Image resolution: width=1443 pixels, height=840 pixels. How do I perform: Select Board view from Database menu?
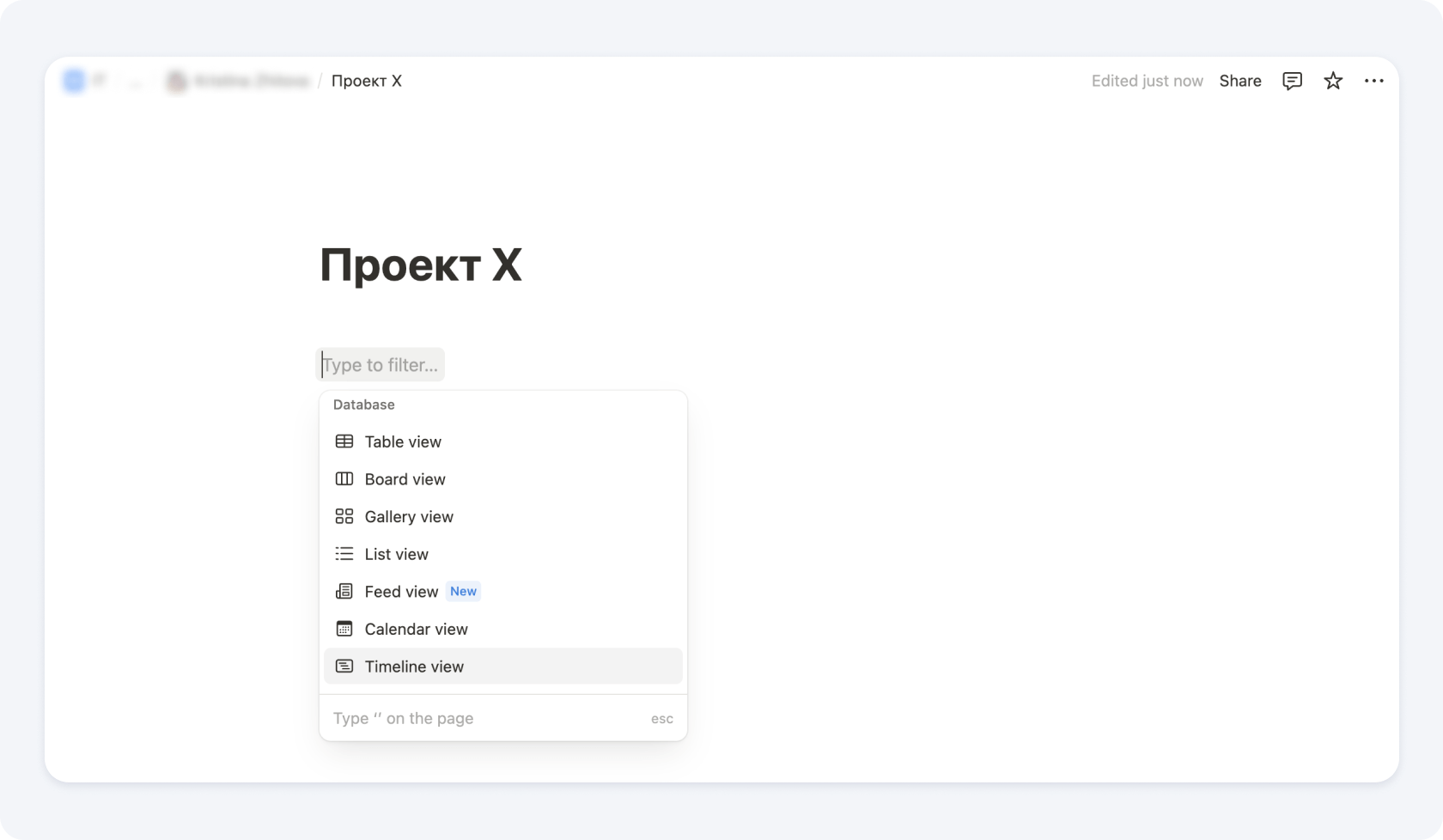pyautogui.click(x=405, y=479)
